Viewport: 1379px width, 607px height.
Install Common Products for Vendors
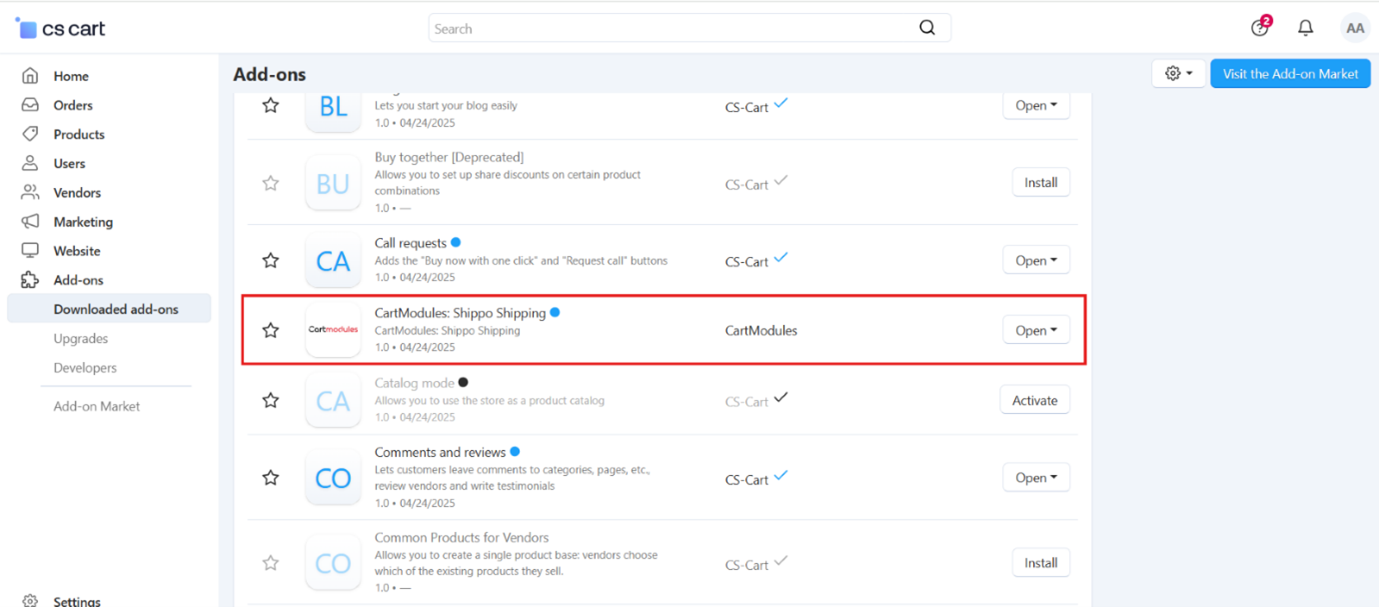[1041, 563]
